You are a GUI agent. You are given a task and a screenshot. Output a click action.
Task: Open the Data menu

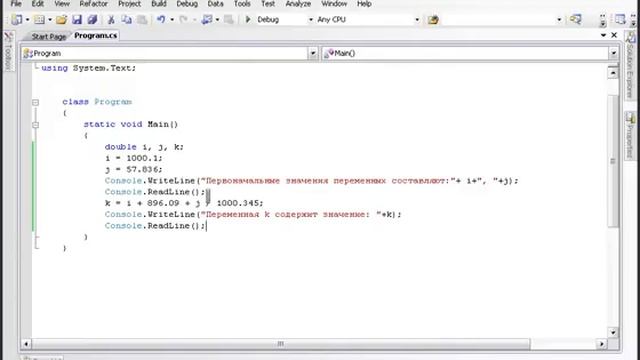pyautogui.click(x=216, y=4)
